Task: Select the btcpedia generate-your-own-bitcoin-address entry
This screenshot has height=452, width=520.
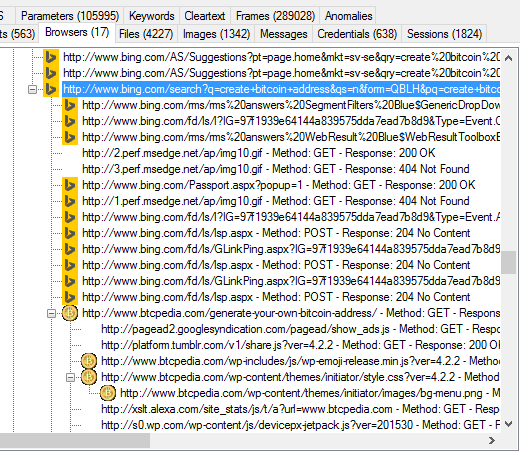Action: coord(291,313)
